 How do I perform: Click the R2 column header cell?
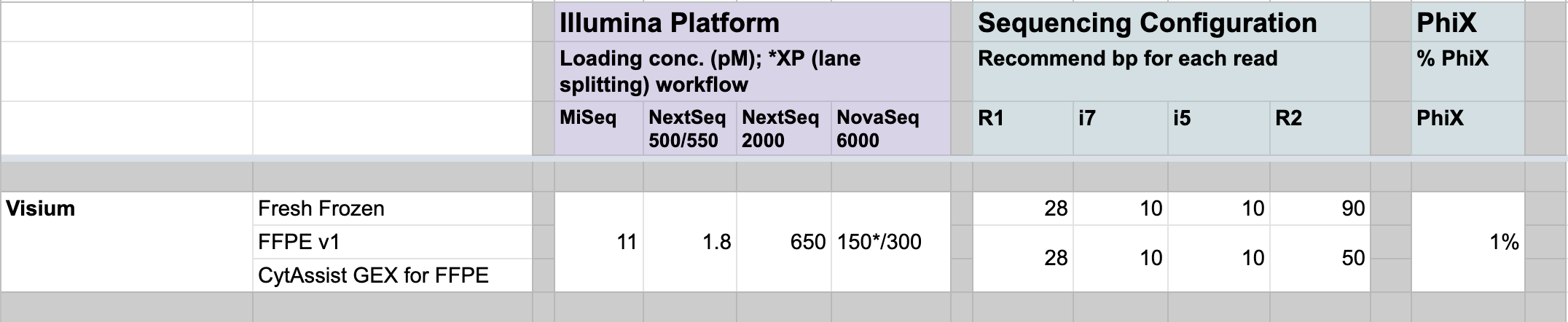(1321, 128)
